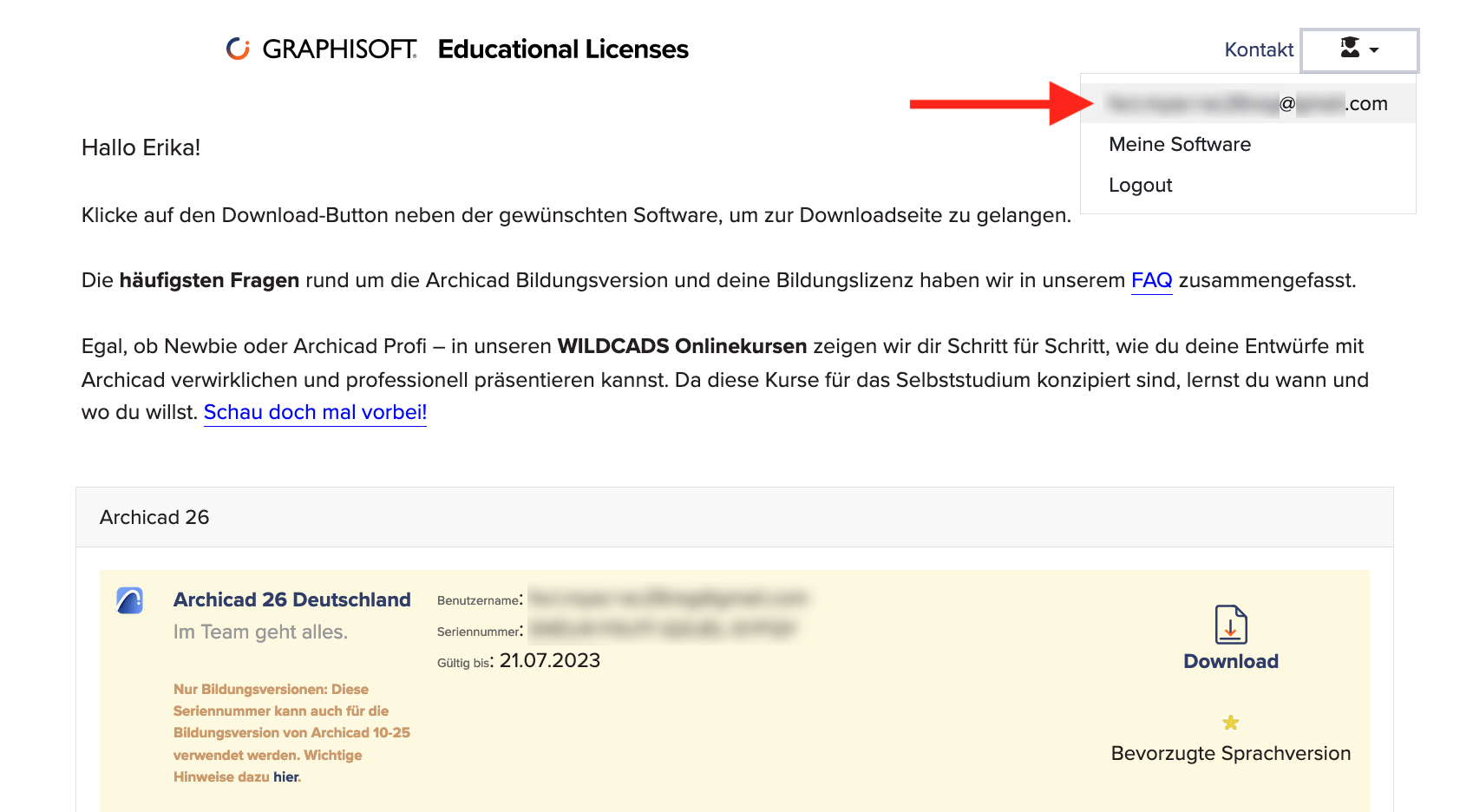Click the Graphisoft logo icon
The width and height of the screenshot is (1473, 812).
click(x=238, y=49)
